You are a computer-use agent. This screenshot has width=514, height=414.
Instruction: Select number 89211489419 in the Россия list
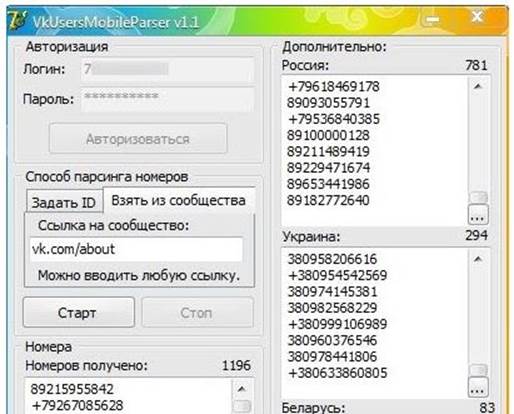[328, 152]
